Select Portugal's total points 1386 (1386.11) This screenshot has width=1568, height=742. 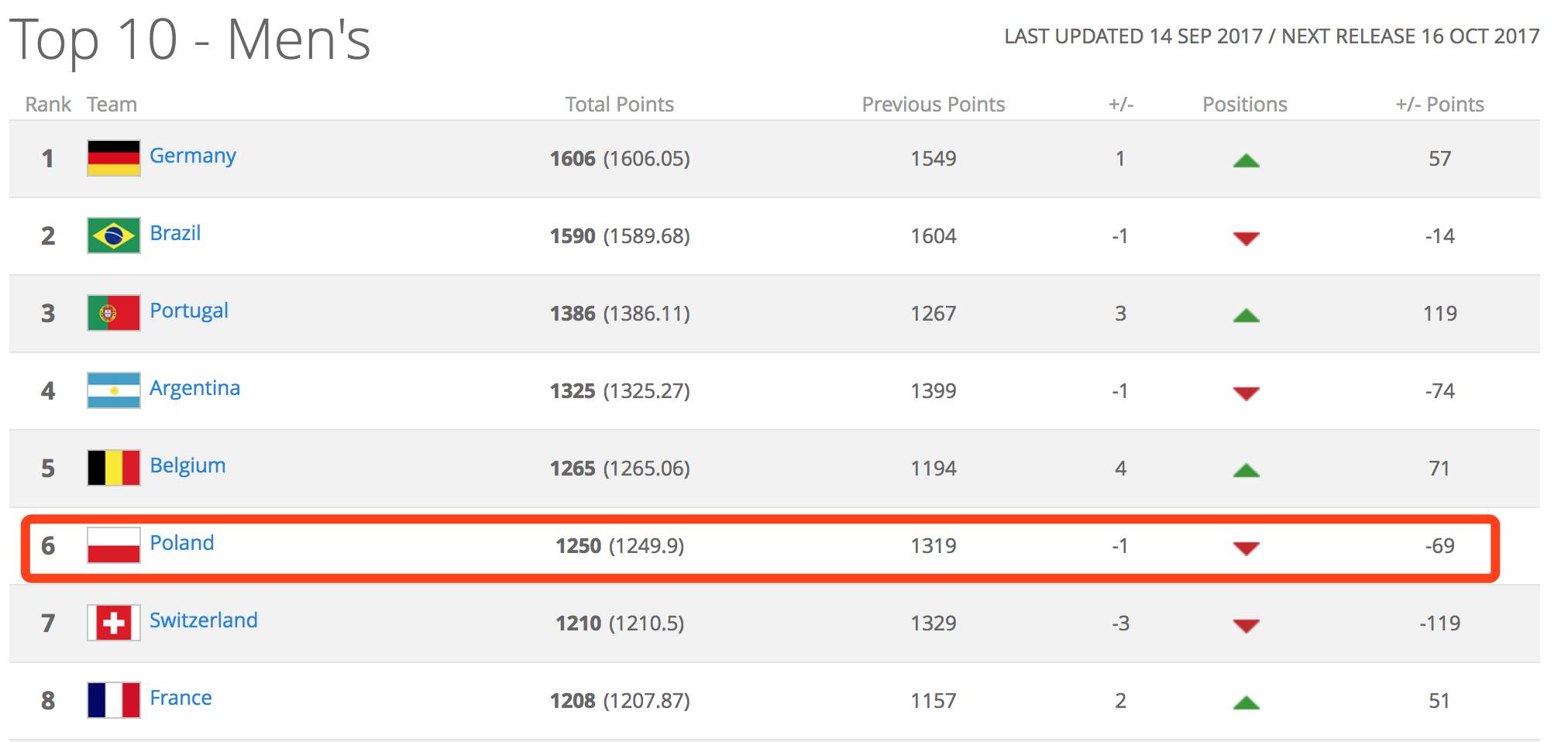620,314
